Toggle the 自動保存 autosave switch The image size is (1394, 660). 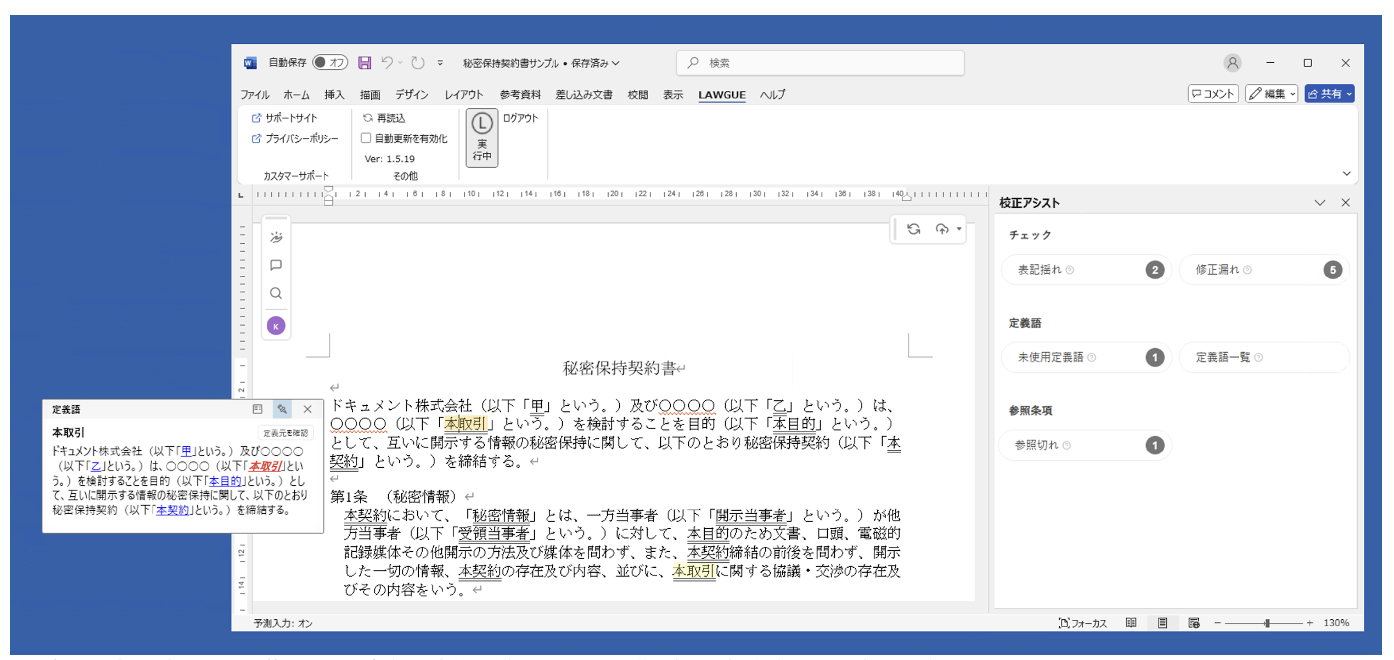point(330,63)
